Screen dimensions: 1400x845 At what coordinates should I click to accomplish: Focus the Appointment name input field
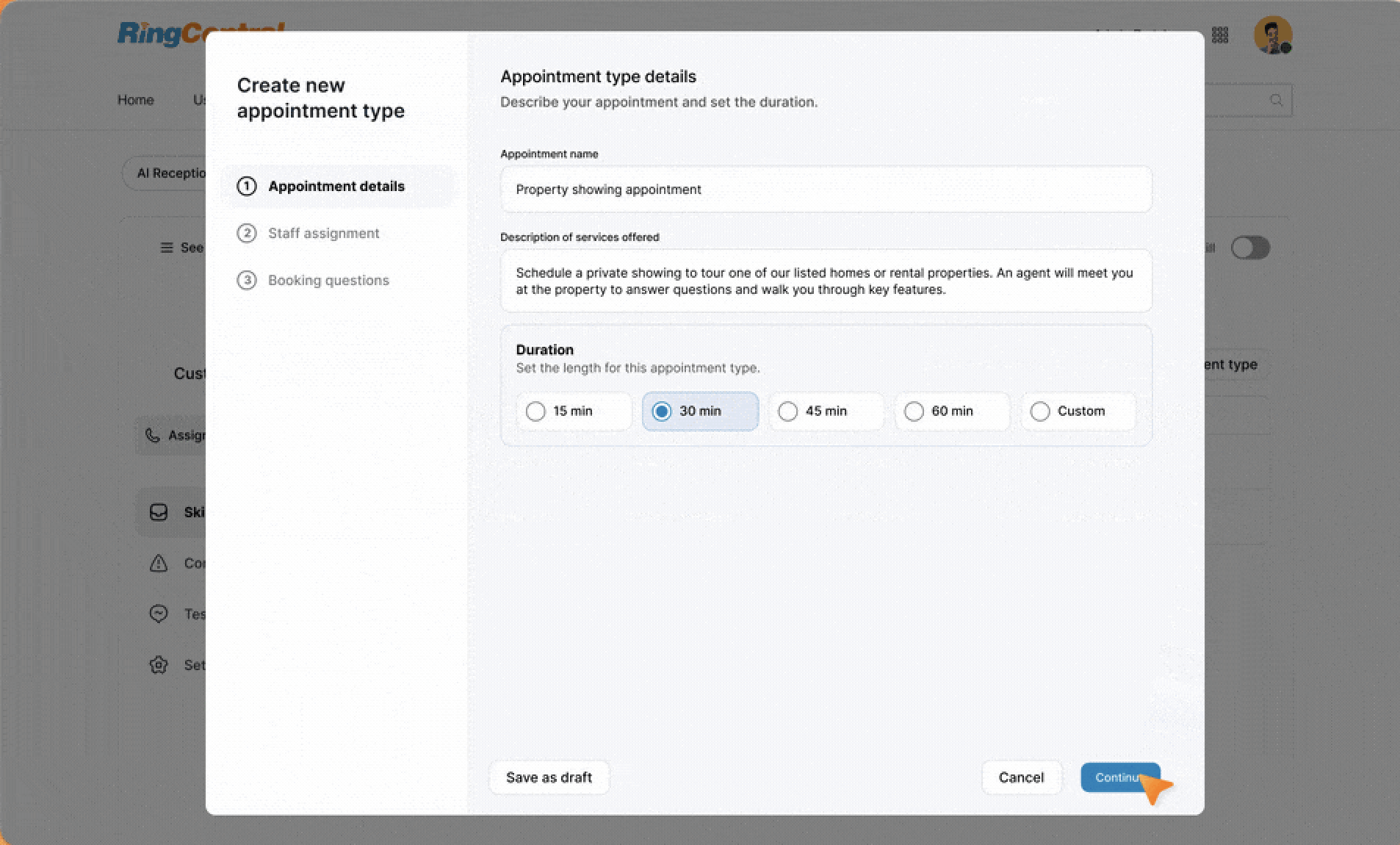[x=826, y=190]
